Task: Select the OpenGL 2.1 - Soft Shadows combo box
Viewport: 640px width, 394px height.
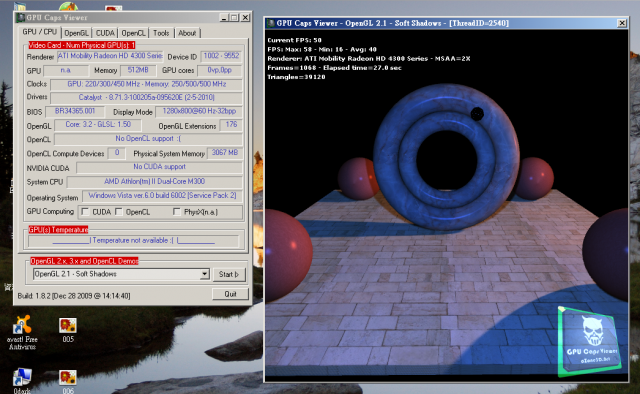Action: 121,274
